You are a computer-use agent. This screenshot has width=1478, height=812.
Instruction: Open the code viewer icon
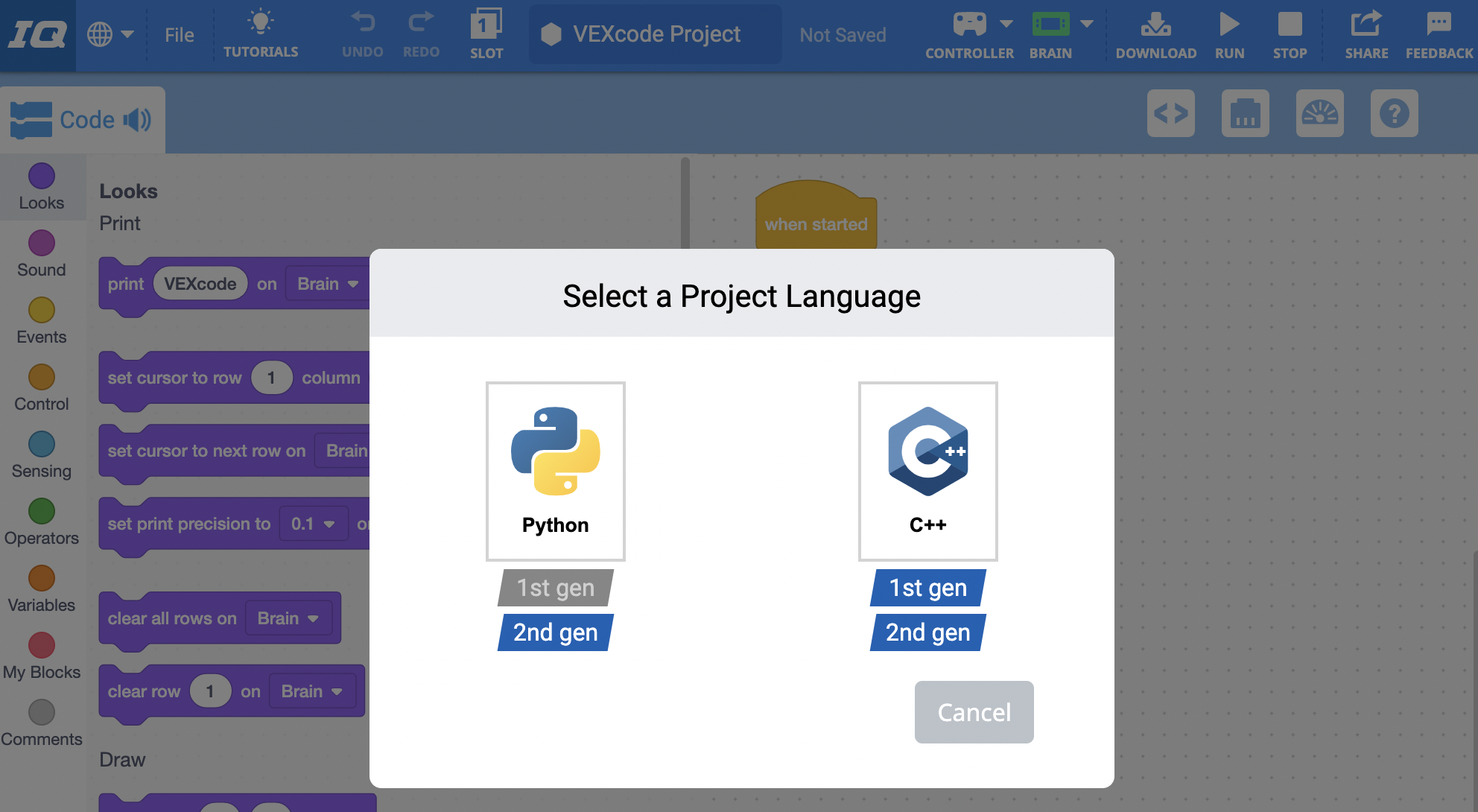1171,113
